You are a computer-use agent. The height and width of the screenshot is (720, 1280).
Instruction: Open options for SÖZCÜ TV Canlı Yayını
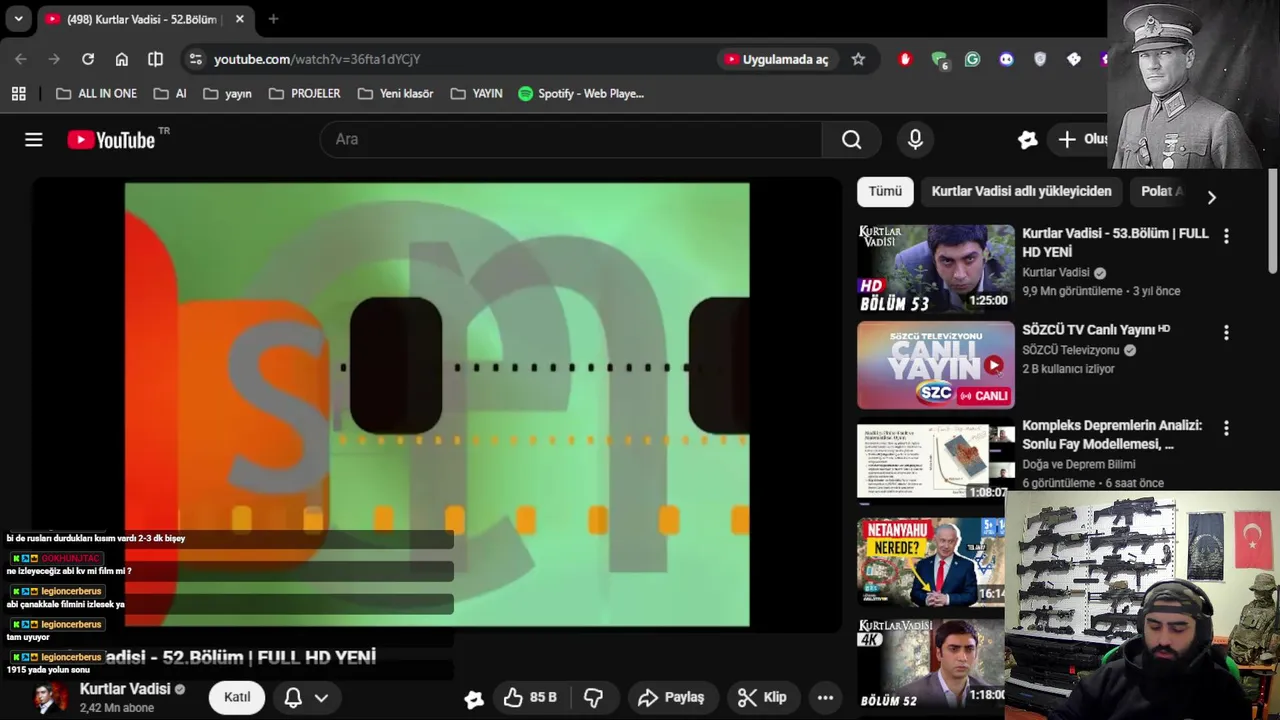(x=1226, y=332)
